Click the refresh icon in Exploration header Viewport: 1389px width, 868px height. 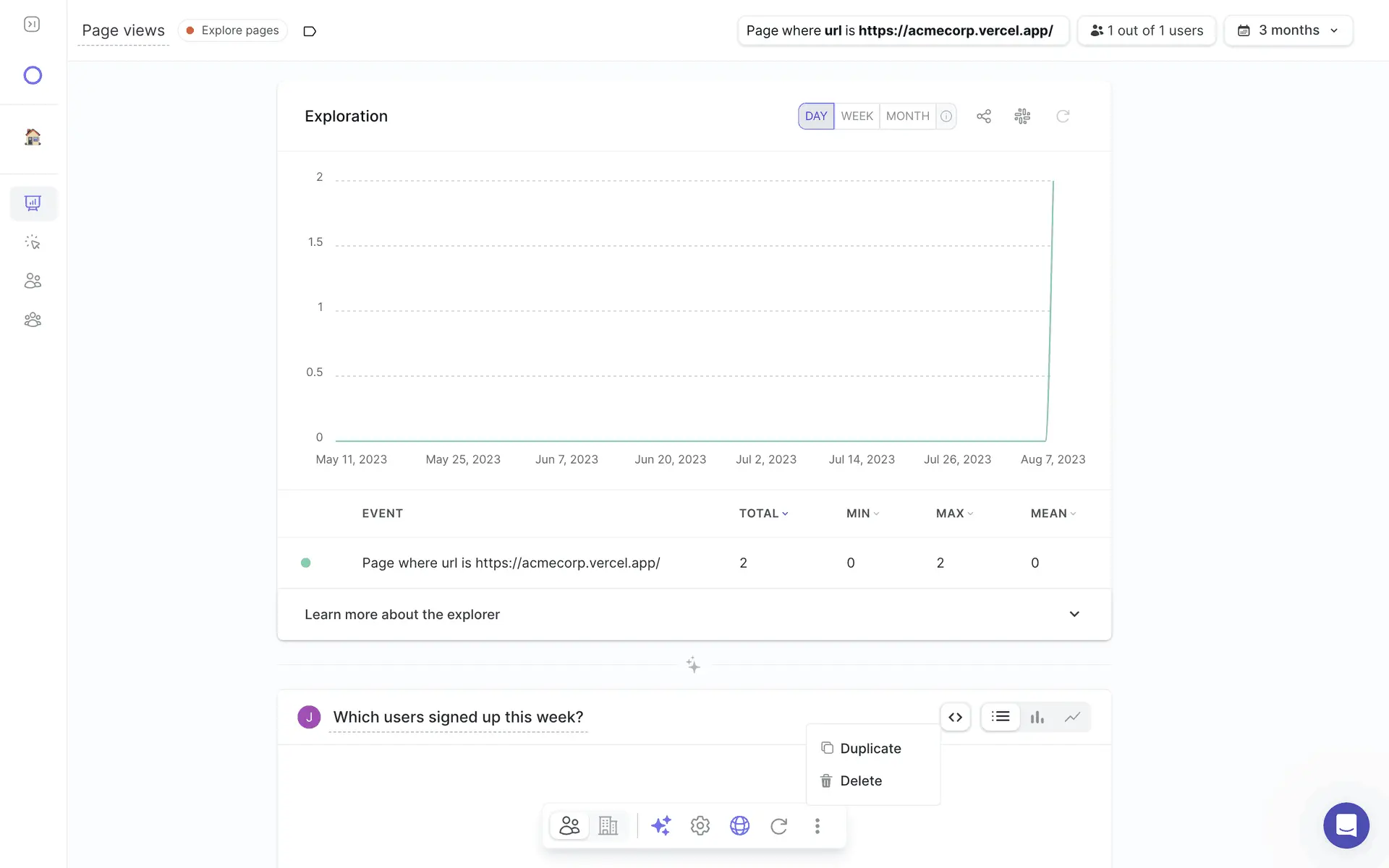point(1062,116)
